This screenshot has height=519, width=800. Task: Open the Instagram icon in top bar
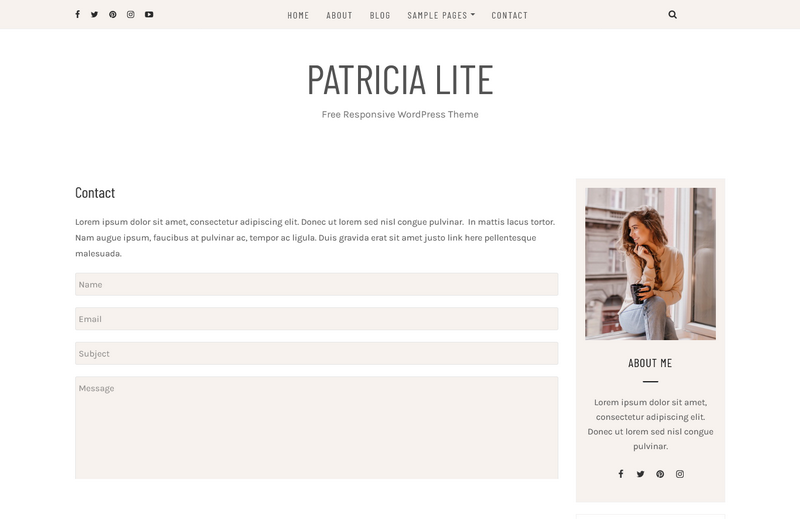131,14
